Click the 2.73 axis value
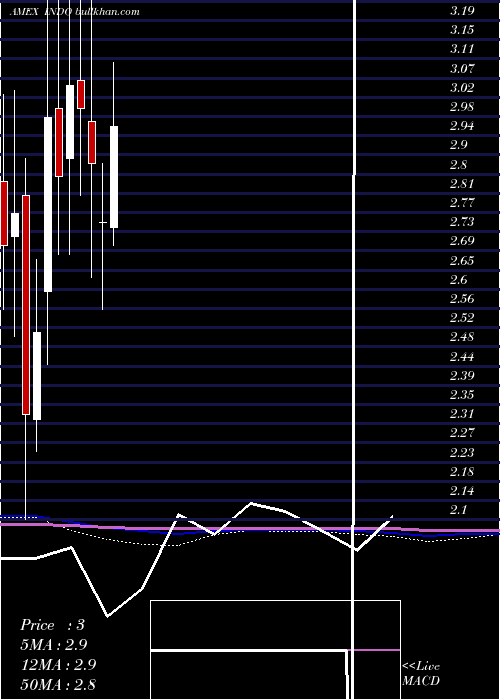500x700 pixels. (x=462, y=221)
